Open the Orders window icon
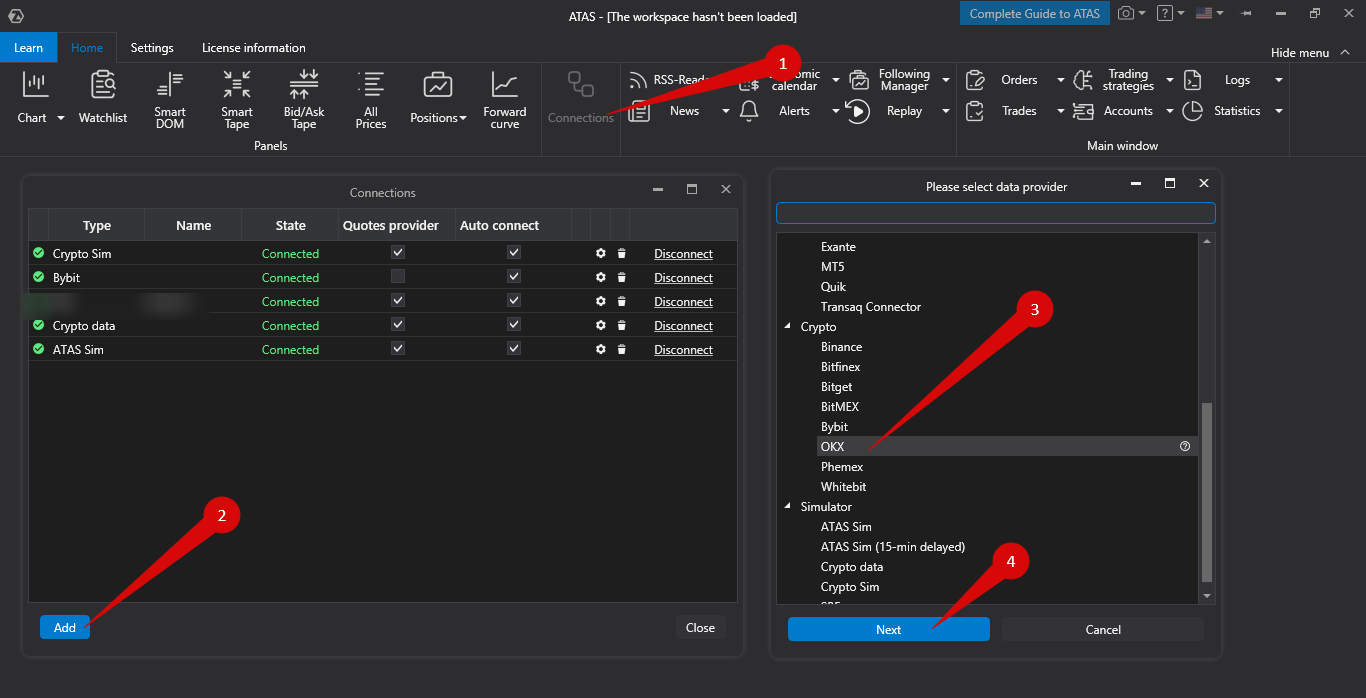 pyautogui.click(x=975, y=80)
